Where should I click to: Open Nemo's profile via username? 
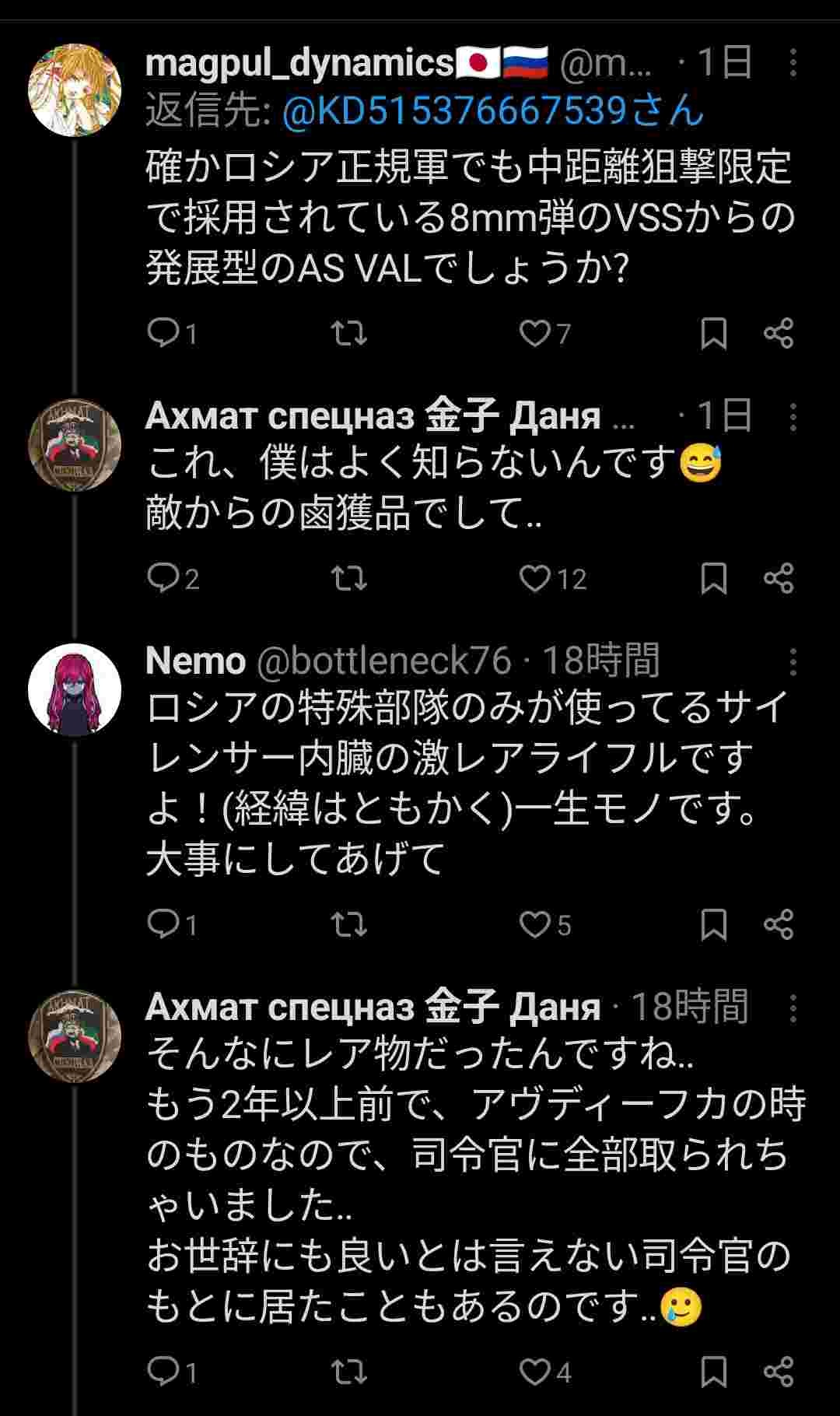tap(194, 661)
